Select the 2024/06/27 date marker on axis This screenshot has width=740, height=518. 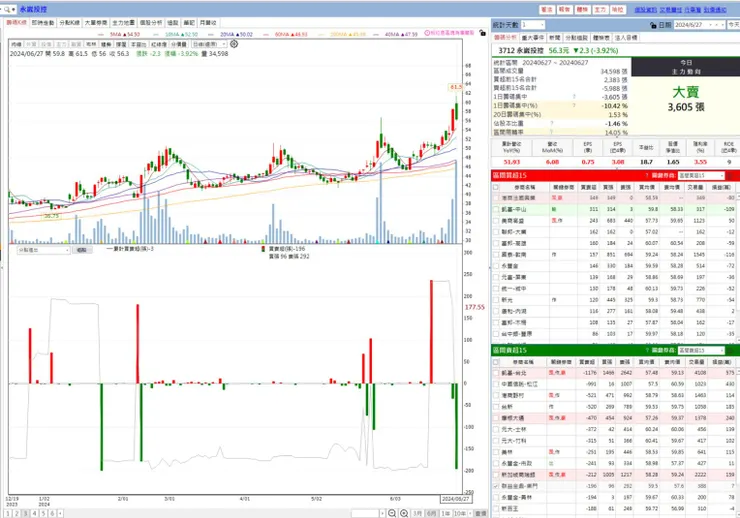[x=455, y=499]
